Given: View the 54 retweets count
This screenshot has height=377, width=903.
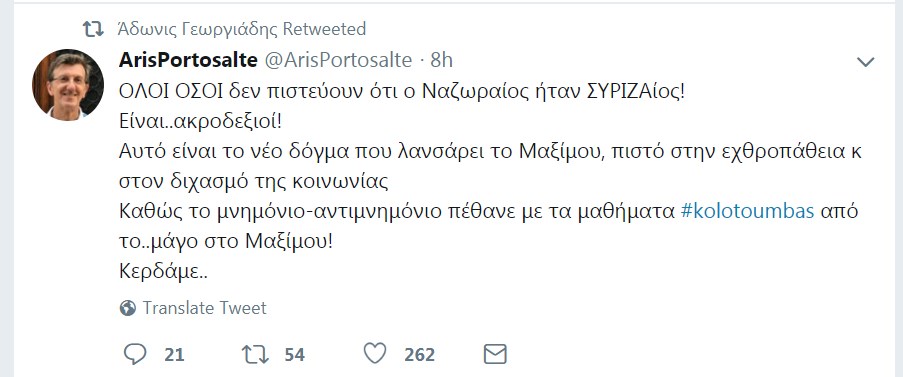Looking at the screenshot, I should pyautogui.click(x=294, y=355).
